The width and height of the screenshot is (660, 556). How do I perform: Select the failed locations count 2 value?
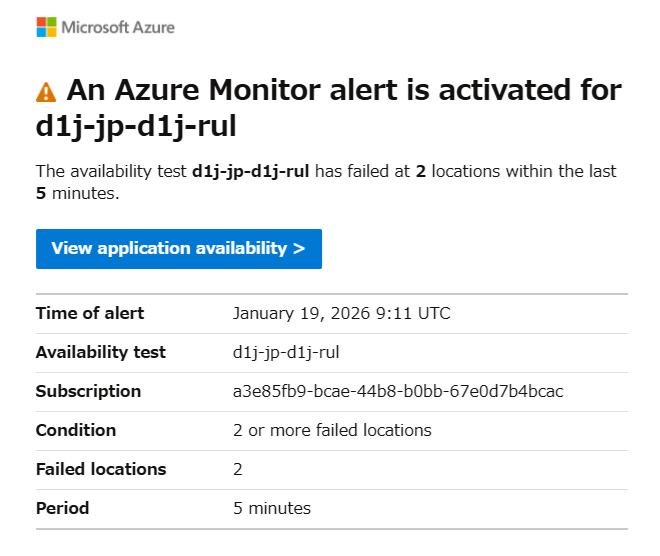[x=238, y=469]
